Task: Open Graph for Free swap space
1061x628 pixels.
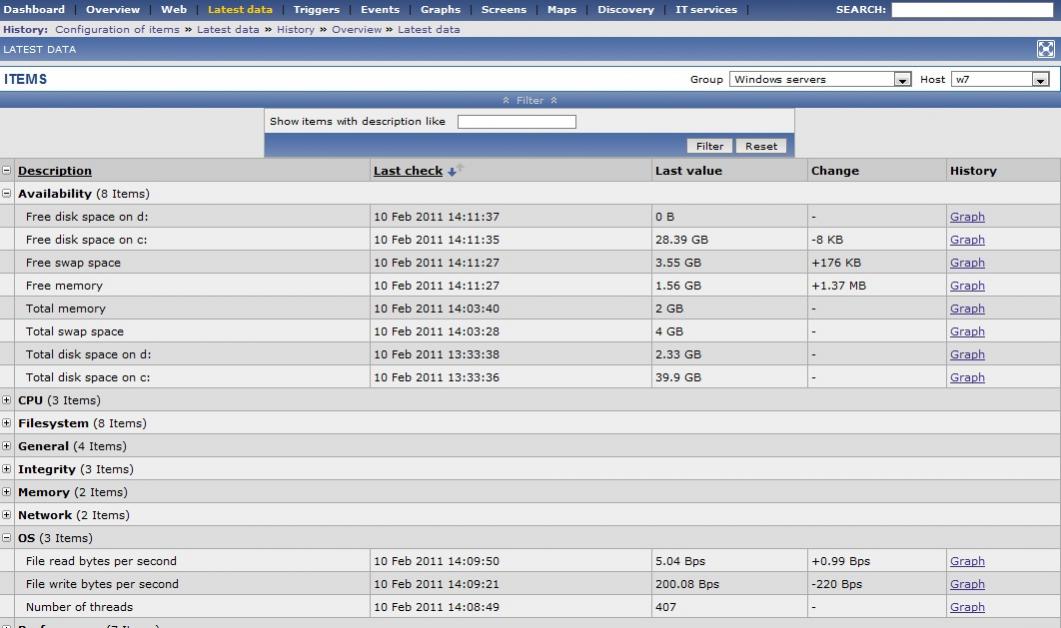Action: pos(967,263)
